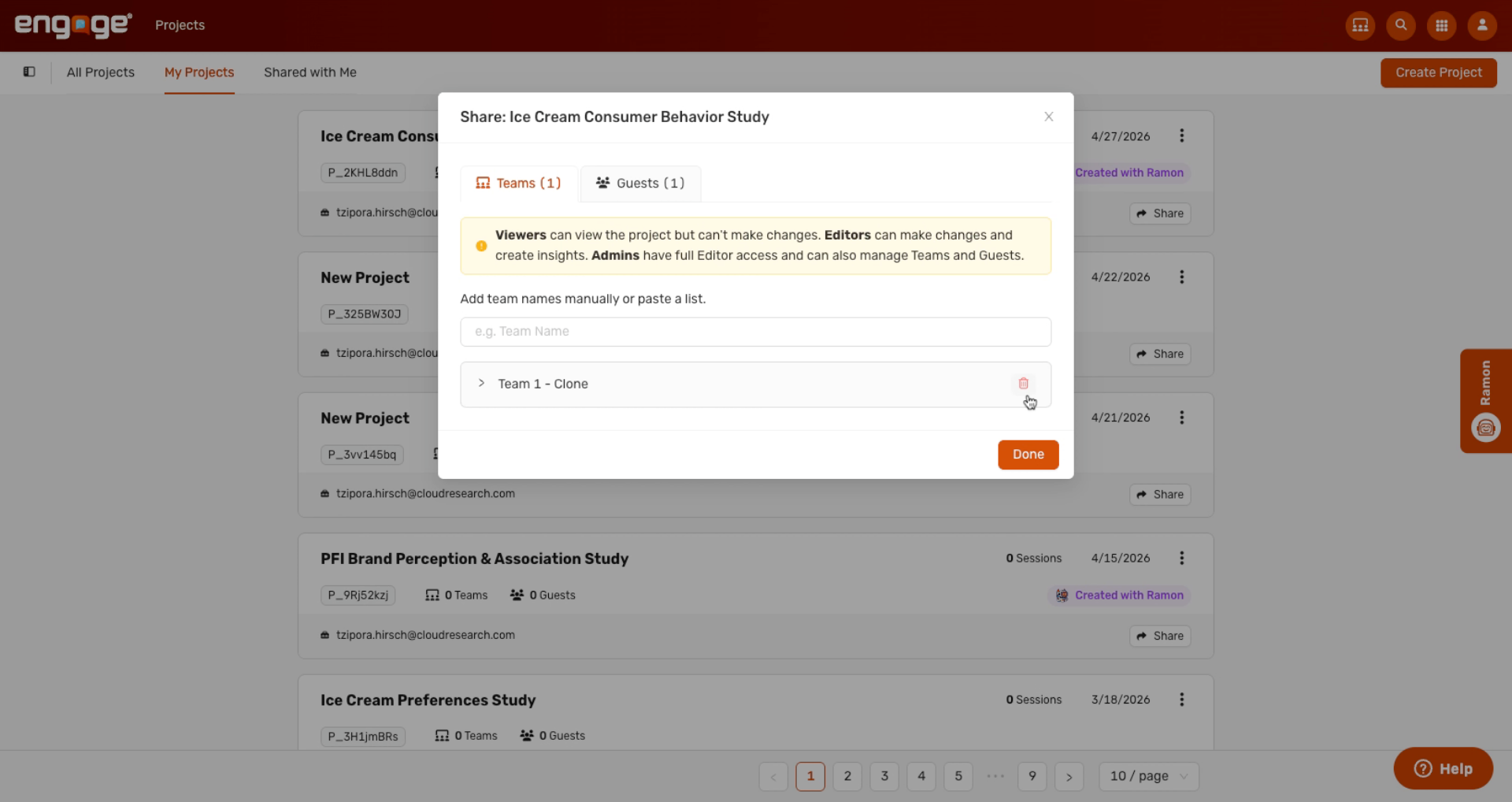Open the Ramon assistant side panel
1512x802 pixels.
[x=1485, y=401]
